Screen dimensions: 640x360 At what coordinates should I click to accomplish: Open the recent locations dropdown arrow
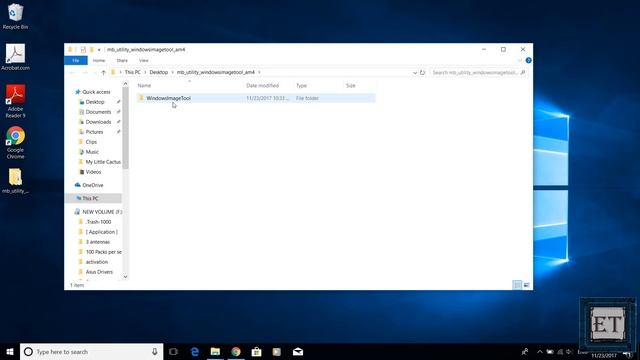[x=95, y=72]
